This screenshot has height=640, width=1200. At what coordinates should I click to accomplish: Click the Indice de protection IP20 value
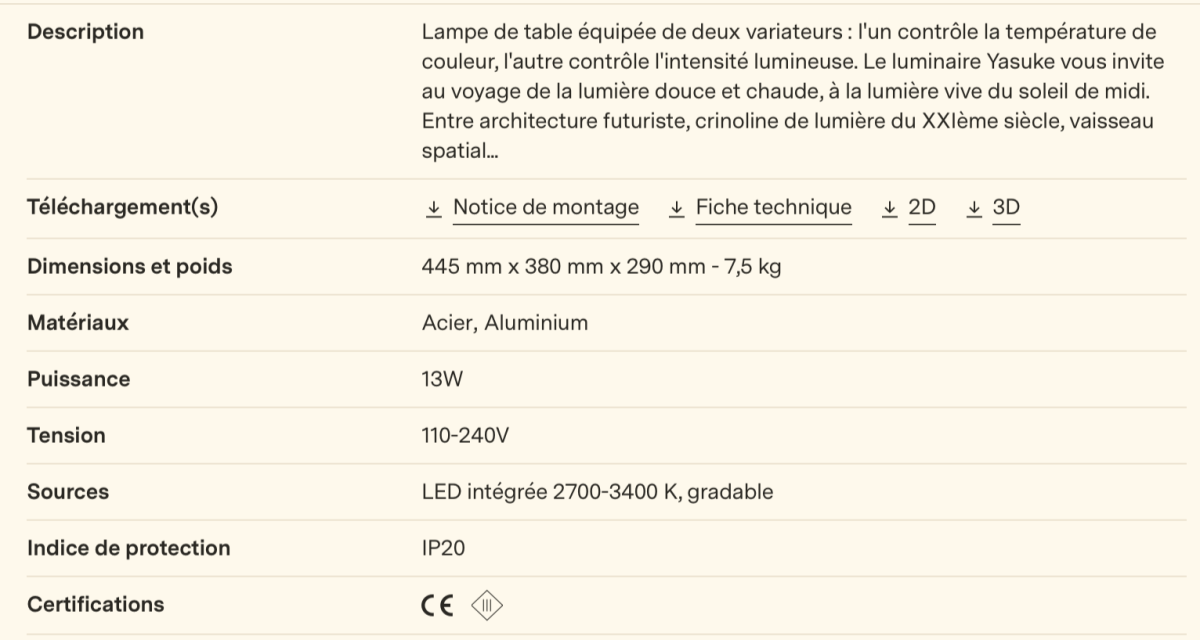[441, 547]
